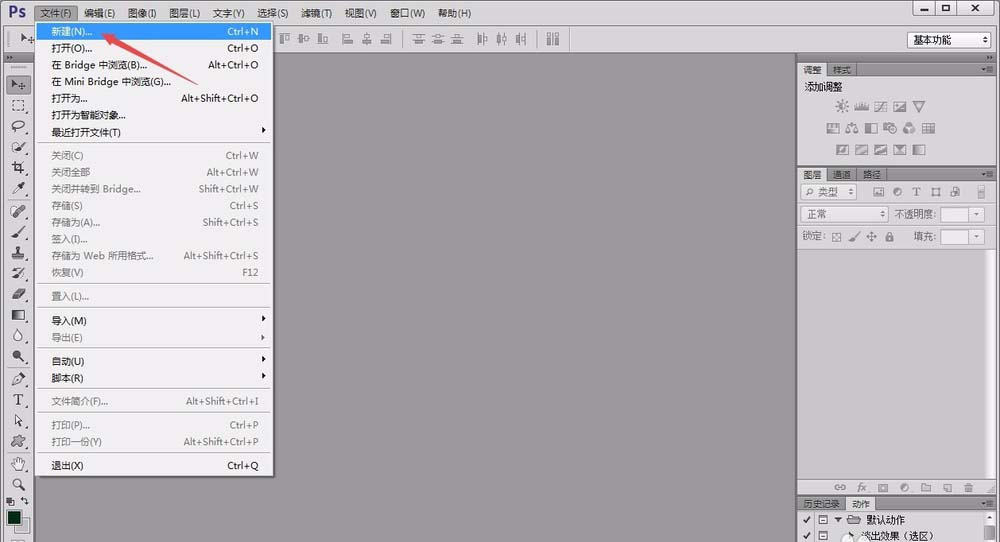Open the 基本功能 workspace dropdown

click(x=949, y=40)
